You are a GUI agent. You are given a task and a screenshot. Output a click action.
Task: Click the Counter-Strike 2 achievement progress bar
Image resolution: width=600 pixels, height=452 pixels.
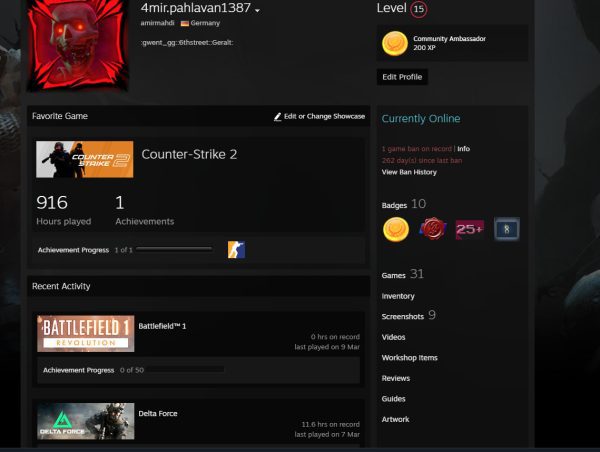(x=174, y=249)
